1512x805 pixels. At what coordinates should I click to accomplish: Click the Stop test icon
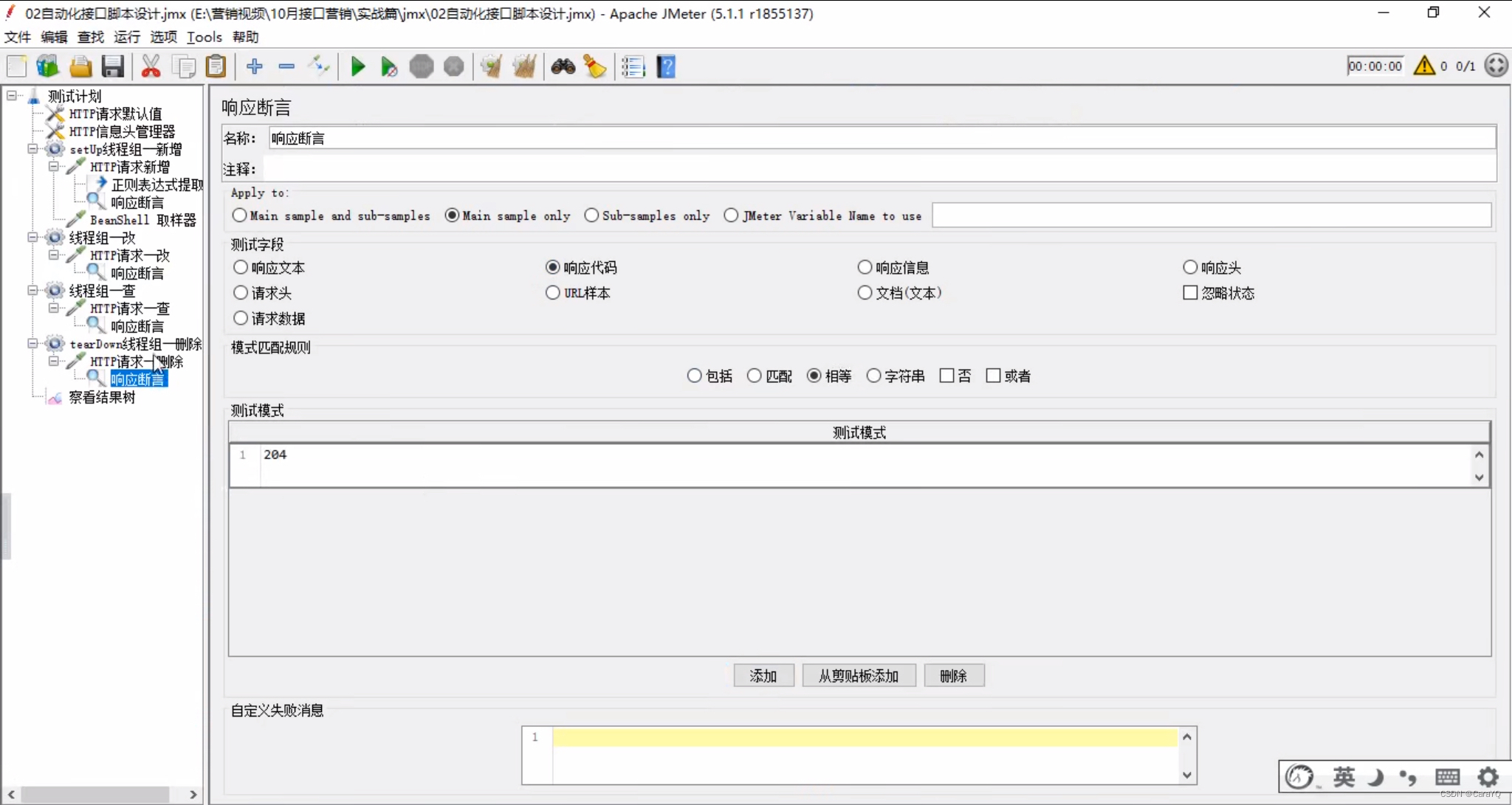(x=422, y=66)
